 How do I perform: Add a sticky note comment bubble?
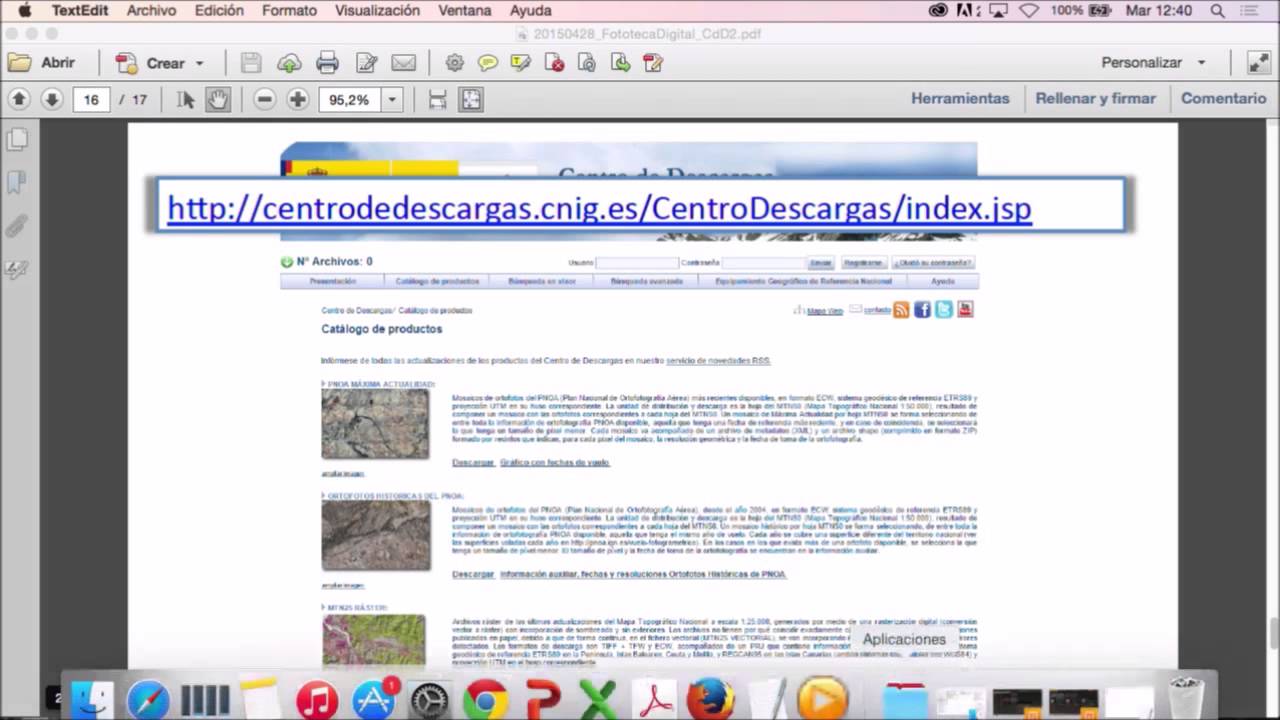(x=488, y=63)
